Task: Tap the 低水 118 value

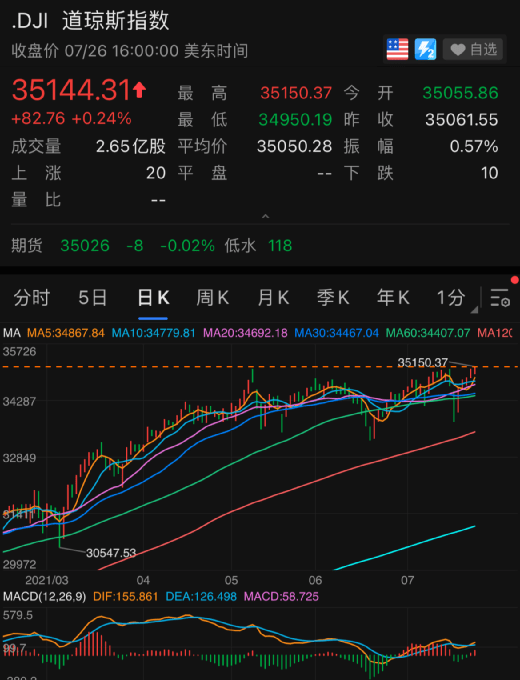Action: [280, 246]
